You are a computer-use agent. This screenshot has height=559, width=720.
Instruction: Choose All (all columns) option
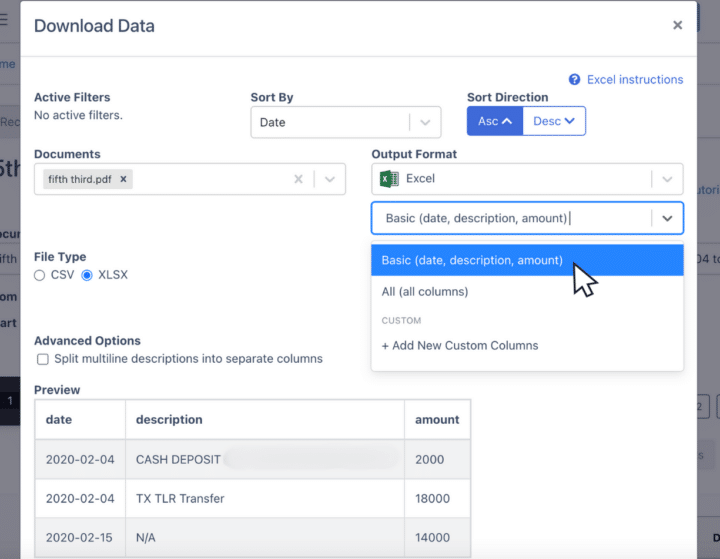[425, 292]
